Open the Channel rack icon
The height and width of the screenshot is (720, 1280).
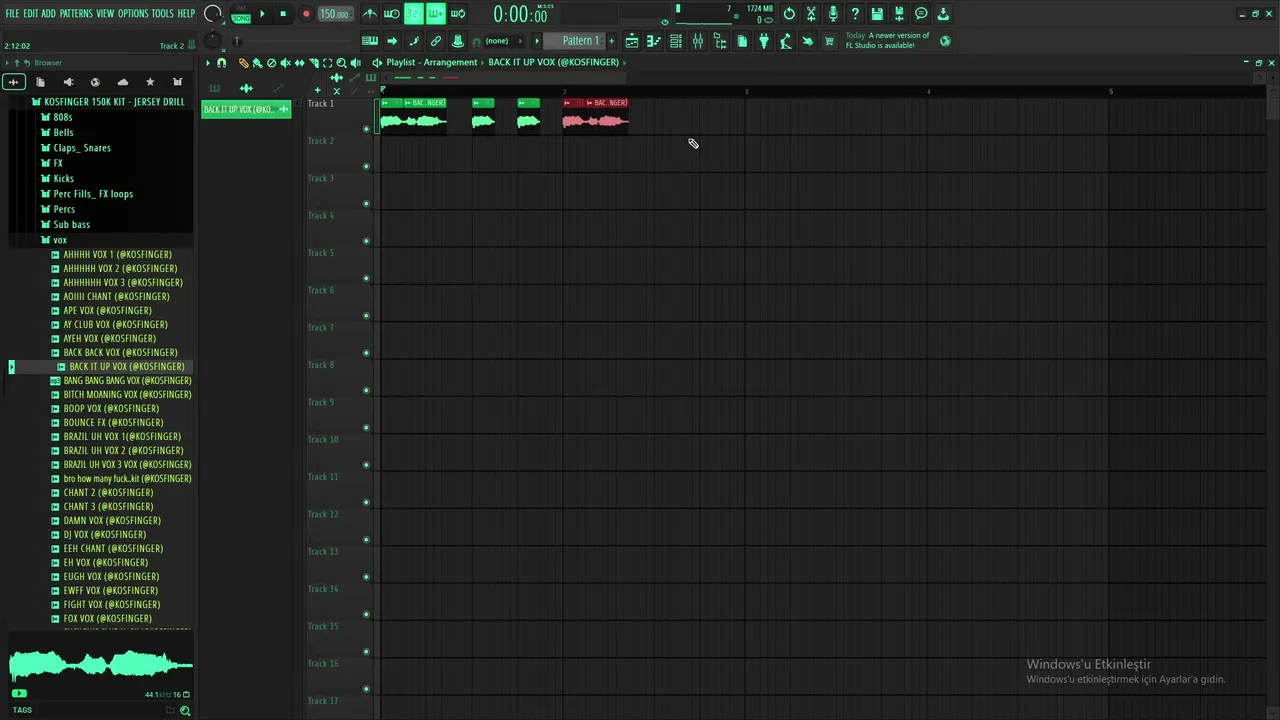676,41
